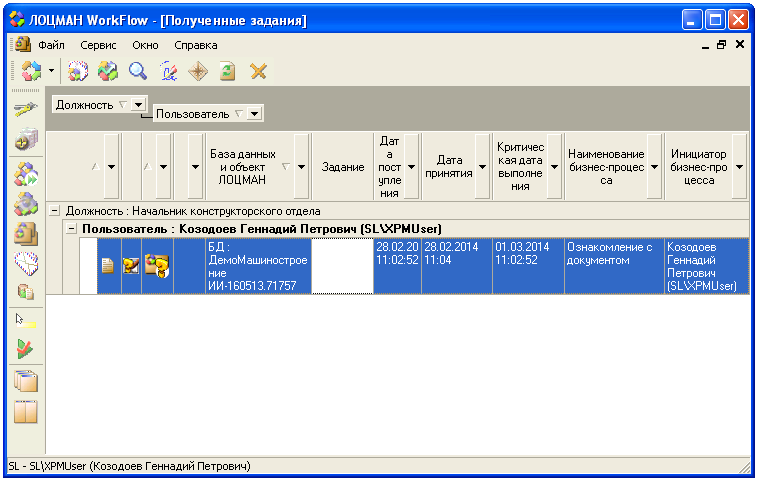Click the gray gear process sidebar icon
The height and width of the screenshot is (483, 759).
(26, 204)
